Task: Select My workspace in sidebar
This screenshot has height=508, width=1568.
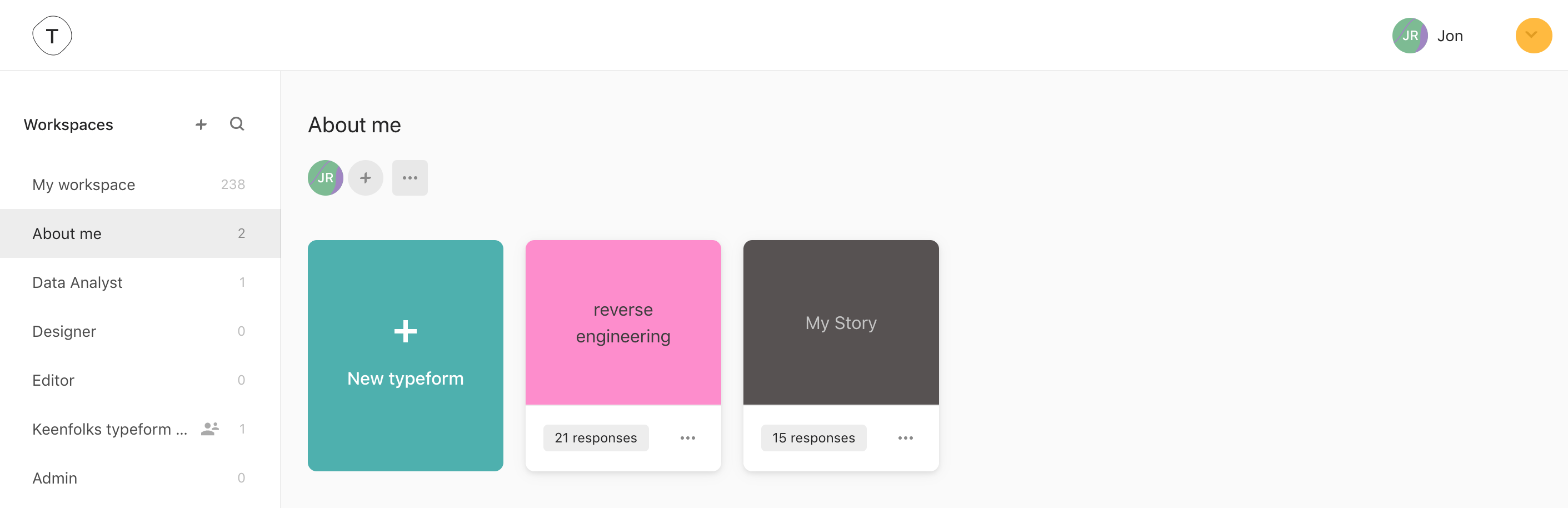Action: click(x=140, y=185)
